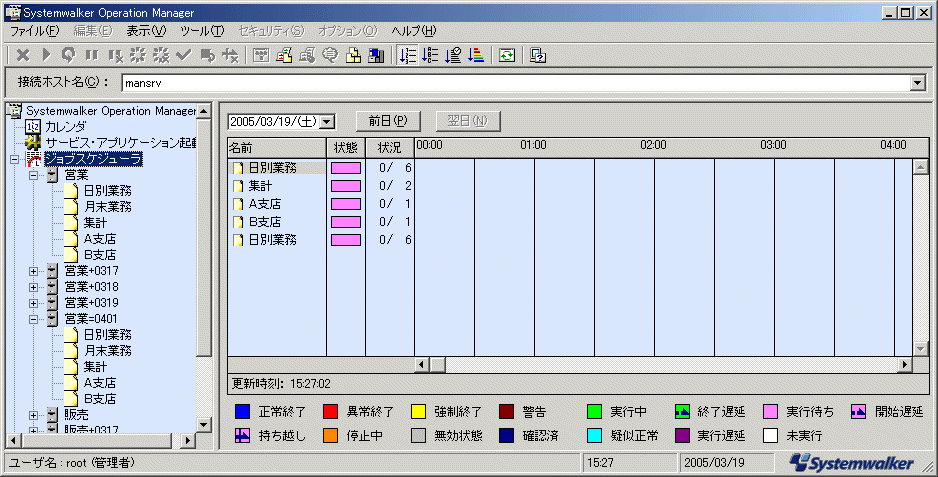Click the job net flow diagram toolbar icon
This screenshot has width=938, height=477.
(261, 56)
